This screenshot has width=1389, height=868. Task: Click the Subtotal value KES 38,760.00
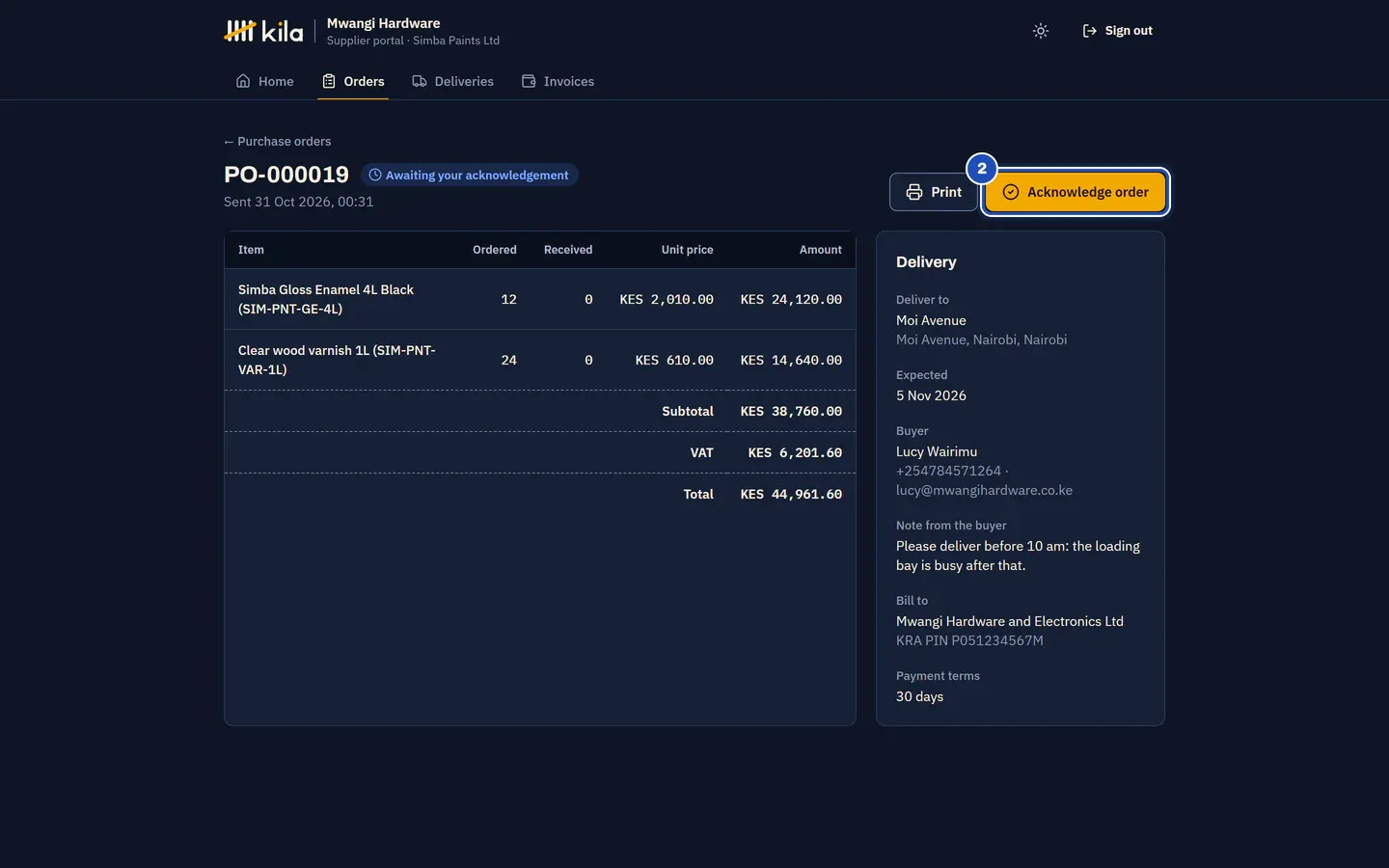tap(791, 412)
